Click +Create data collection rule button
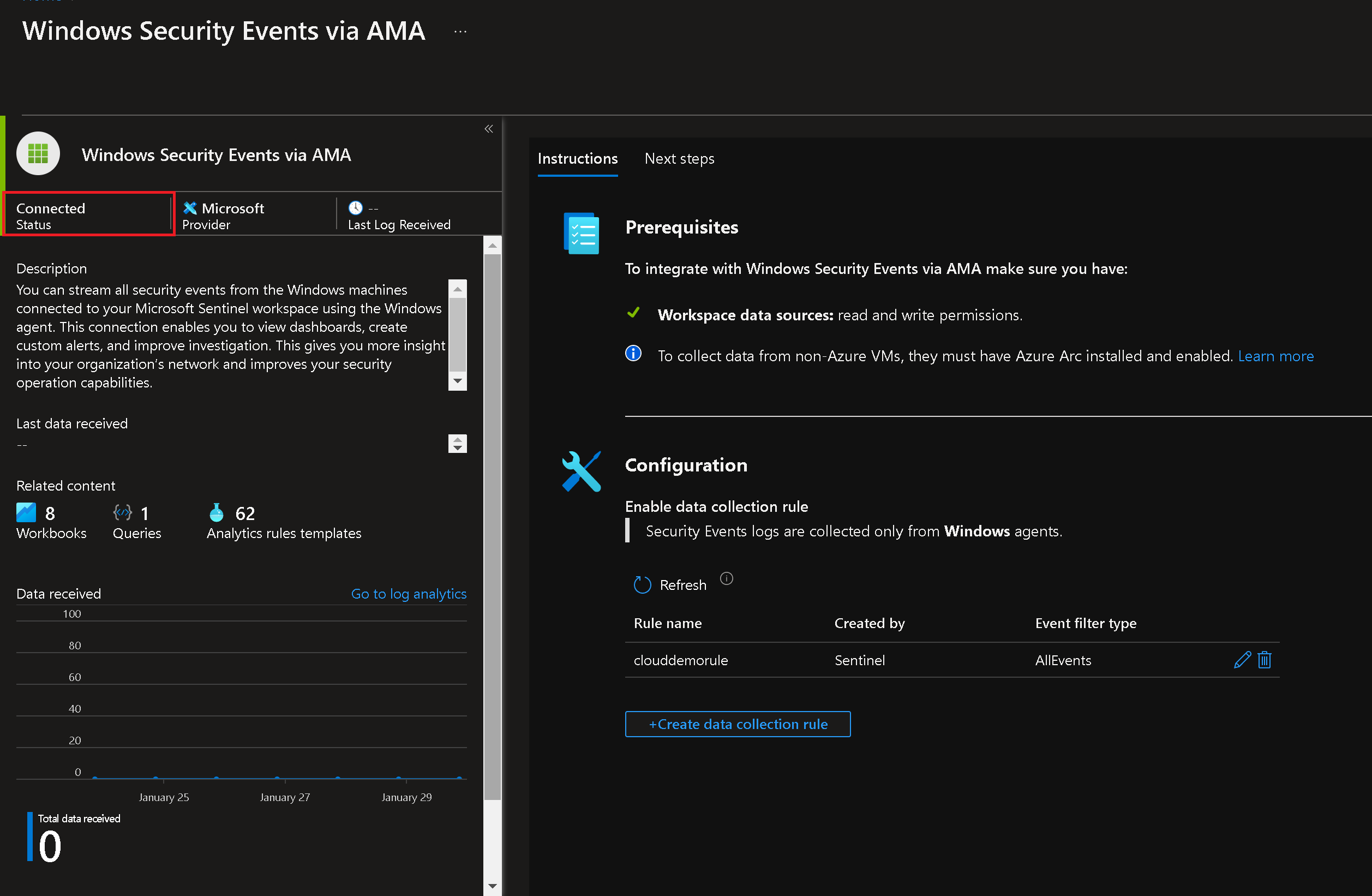 pyautogui.click(x=738, y=724)
